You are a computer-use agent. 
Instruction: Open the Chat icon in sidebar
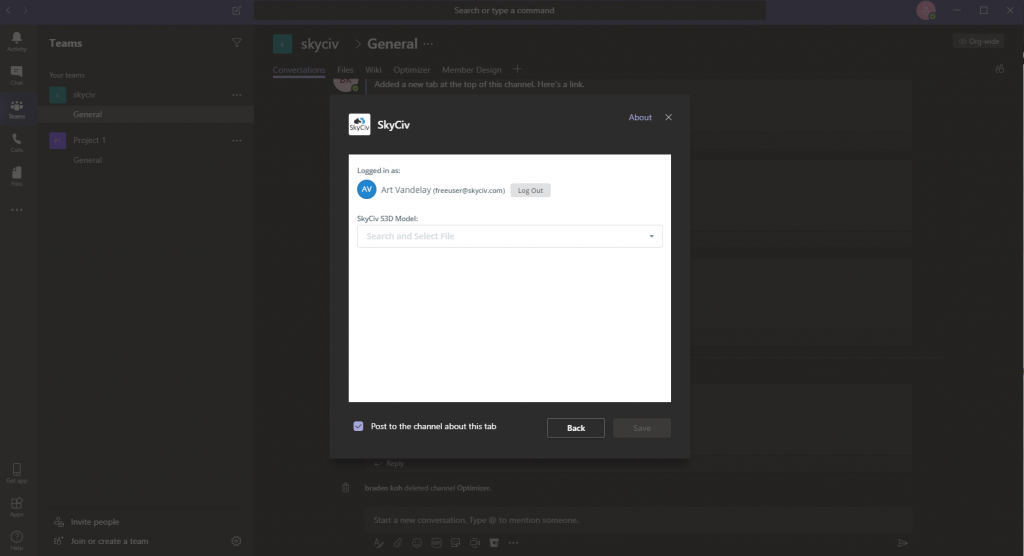click(x=16, y=75)
